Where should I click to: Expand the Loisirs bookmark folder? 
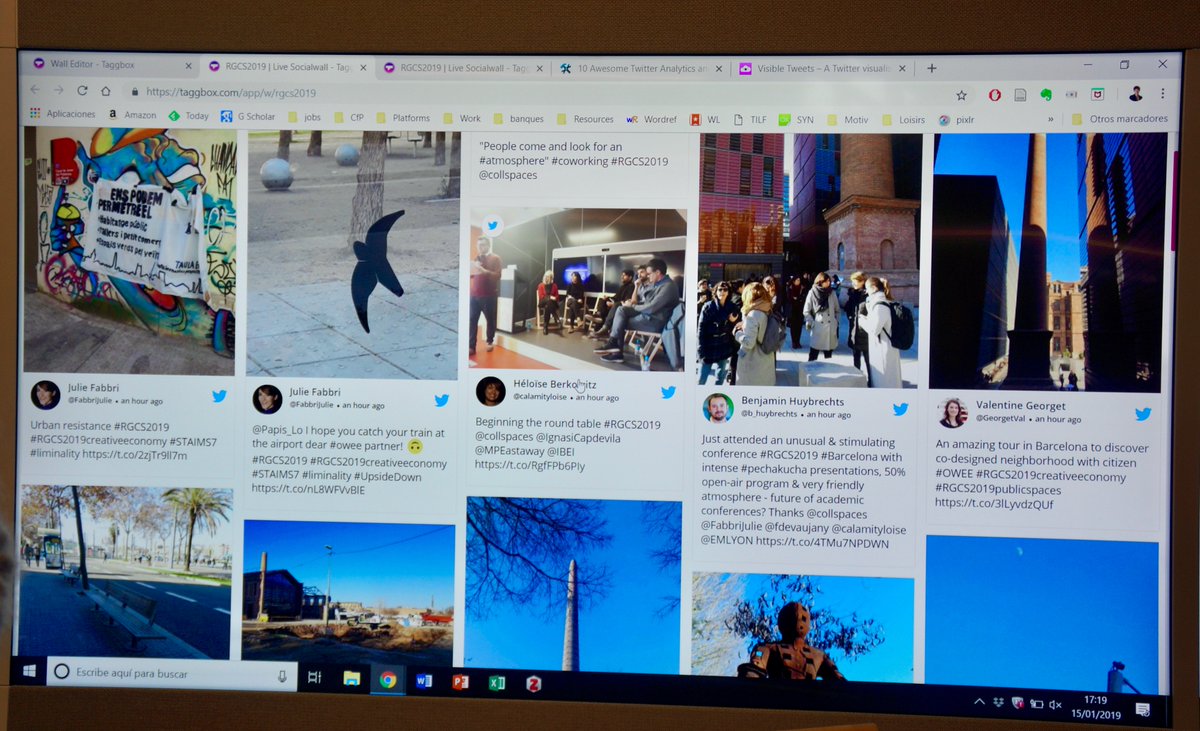pos(903,120)
